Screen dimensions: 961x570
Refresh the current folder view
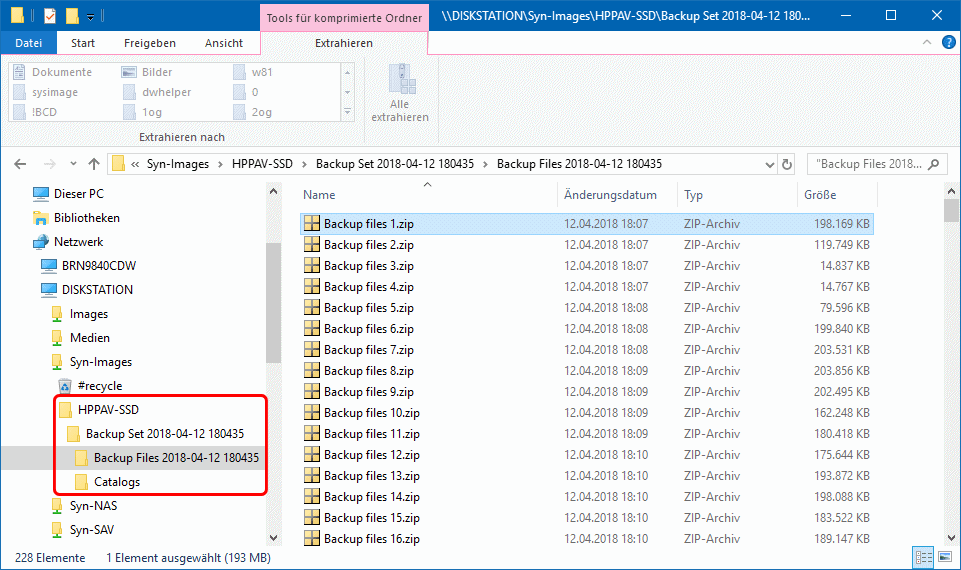pos(787,164)
